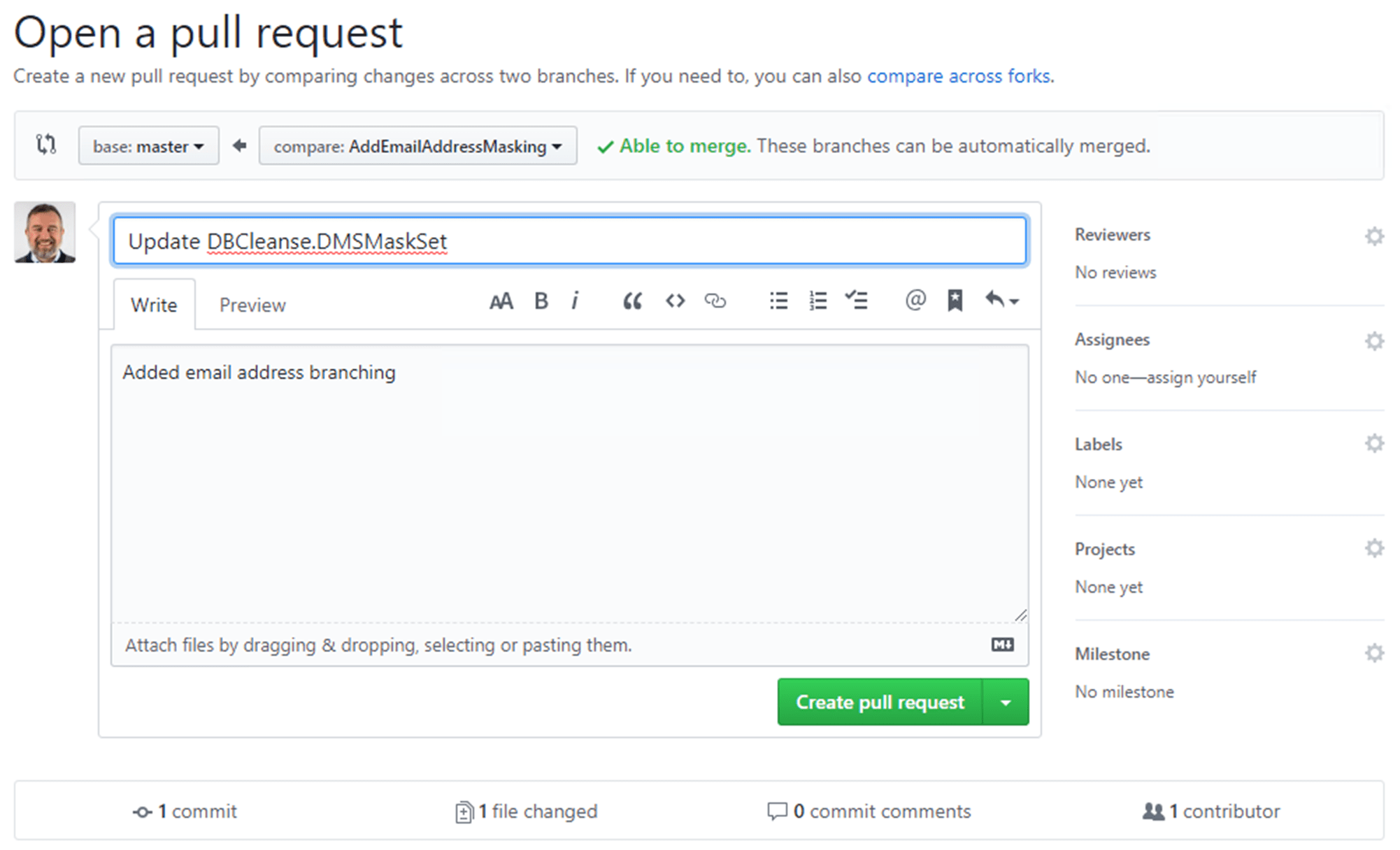Open the compare: AddEmailAddressMasking dropdown
This screenshot has width=1400, height=850.
[417, 145]
